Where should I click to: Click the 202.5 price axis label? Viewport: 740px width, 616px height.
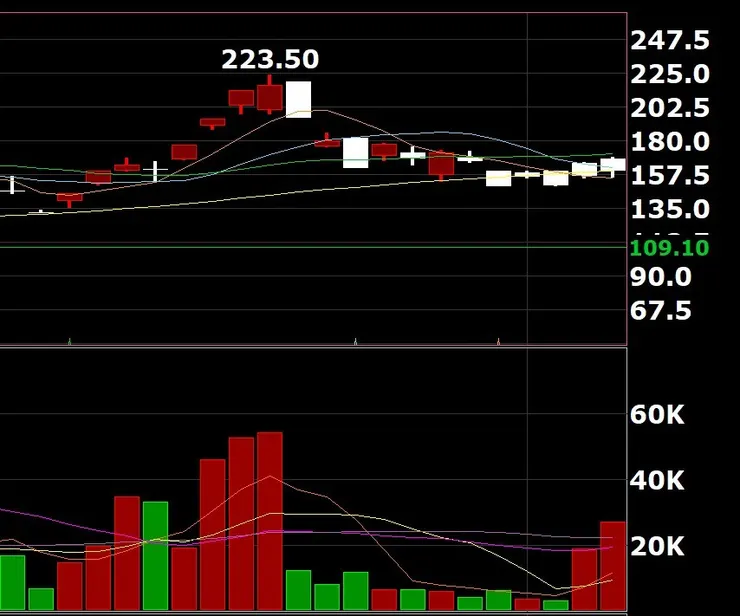670,108
